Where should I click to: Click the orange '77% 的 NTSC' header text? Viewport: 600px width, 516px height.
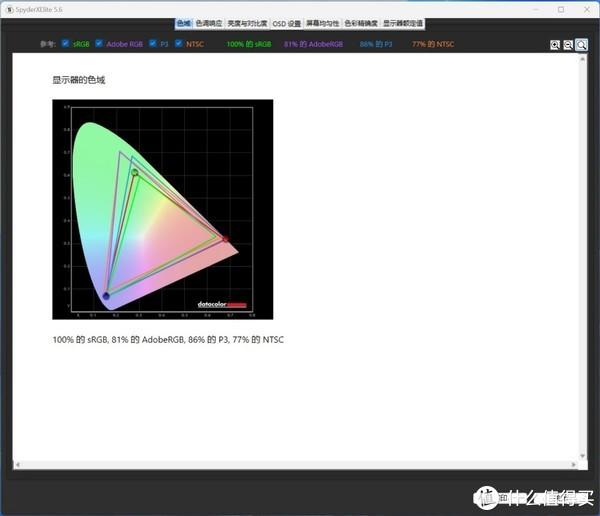pos(433,44)
